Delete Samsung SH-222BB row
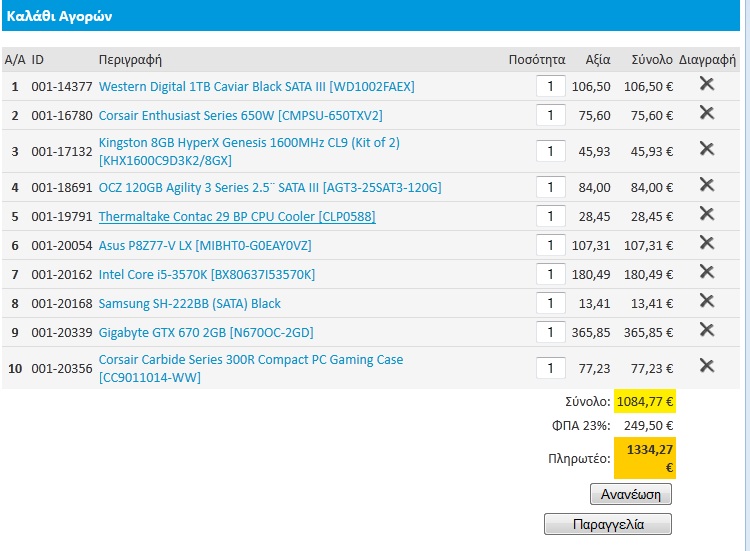 tap(706, 301)
